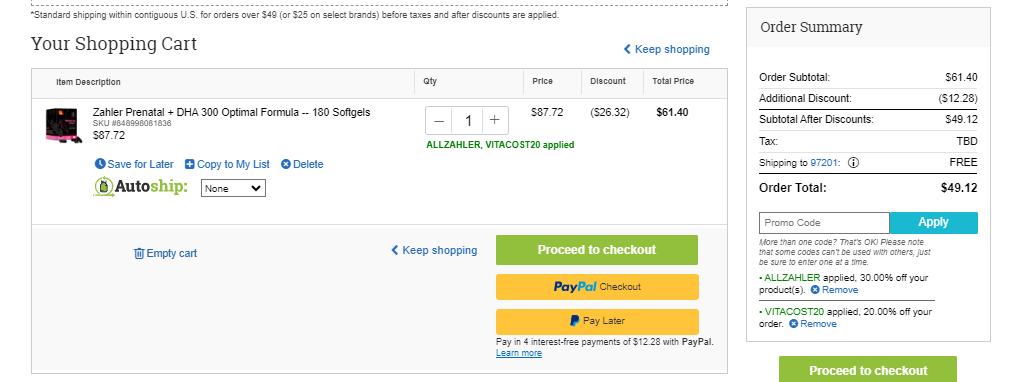Screen dimensions: 1019x382
Task: Open the Autoship frequency dropdown
Action: [x=233, y=188]
